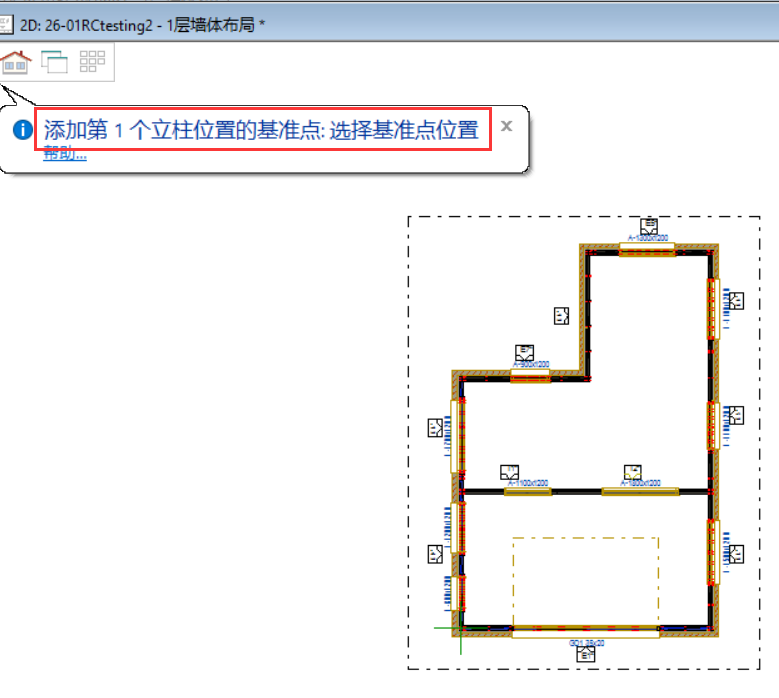This screenshot has height=698, width=779.
Task: Click the marker left of the tall inner wall
Action: (561, 316)
